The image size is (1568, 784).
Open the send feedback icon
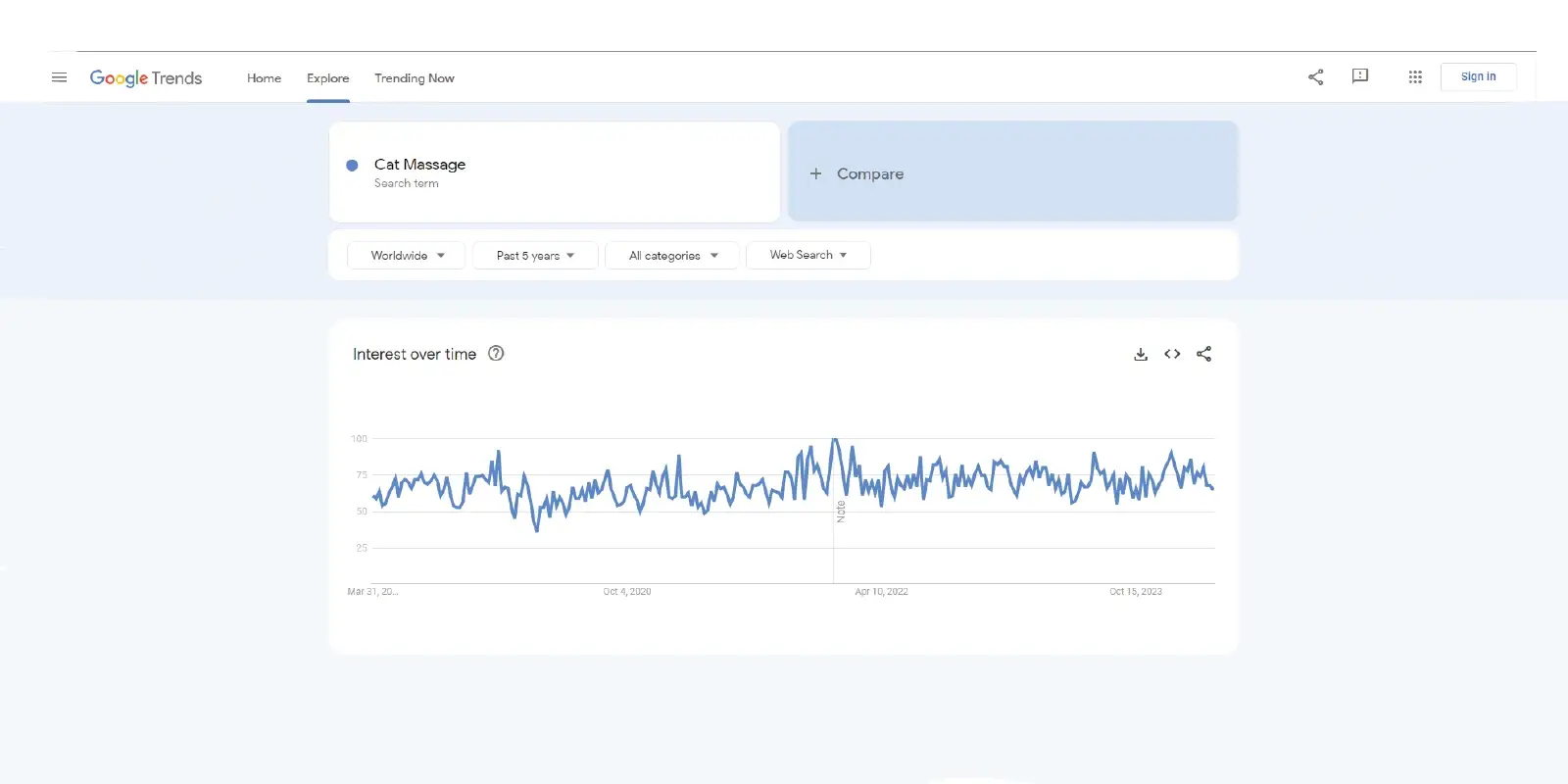point(1359,76)
